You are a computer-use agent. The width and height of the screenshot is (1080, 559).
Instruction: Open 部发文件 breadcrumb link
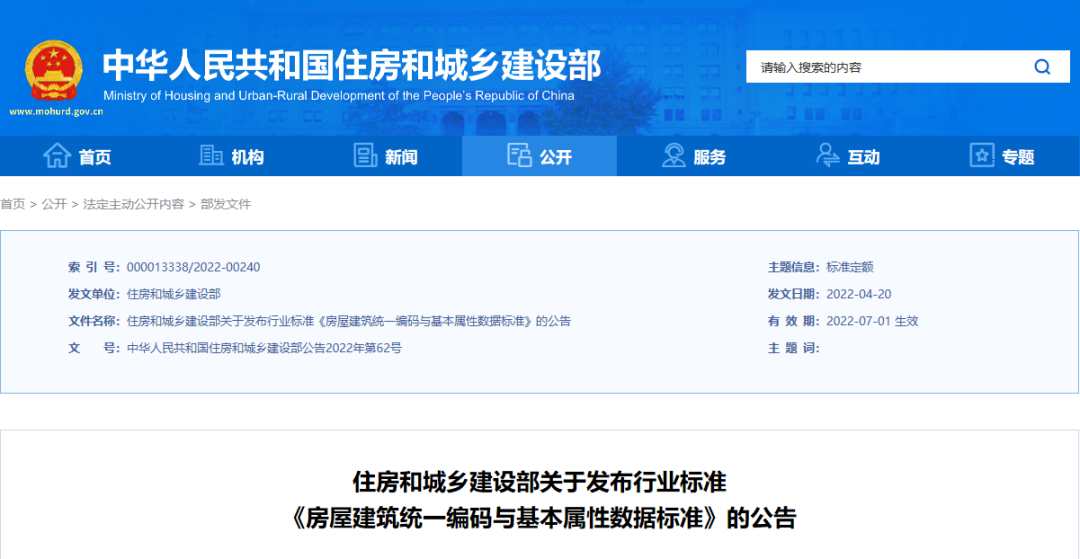click(225, 204)
